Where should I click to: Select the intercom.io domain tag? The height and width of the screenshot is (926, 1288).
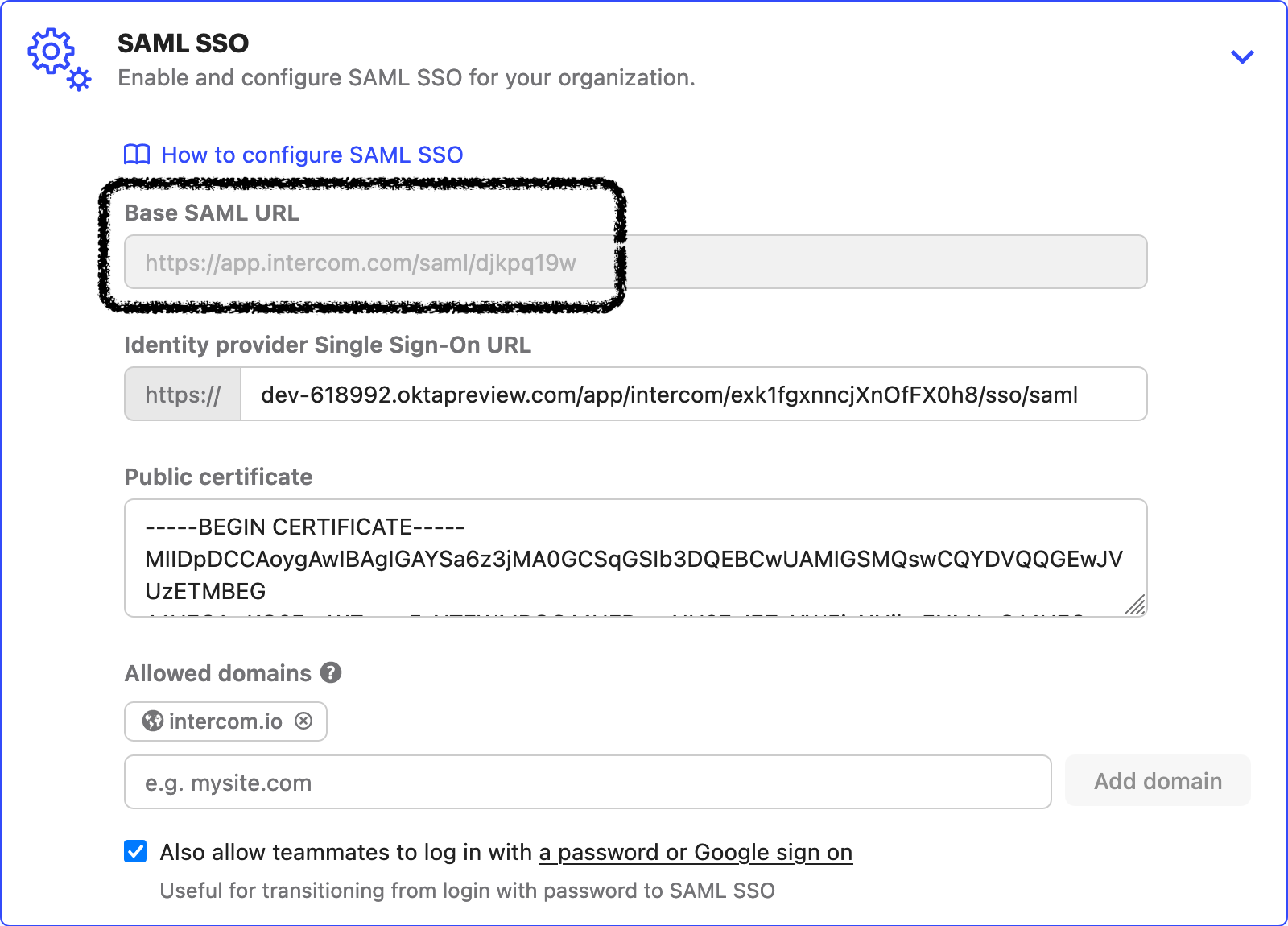pos(225,721)
